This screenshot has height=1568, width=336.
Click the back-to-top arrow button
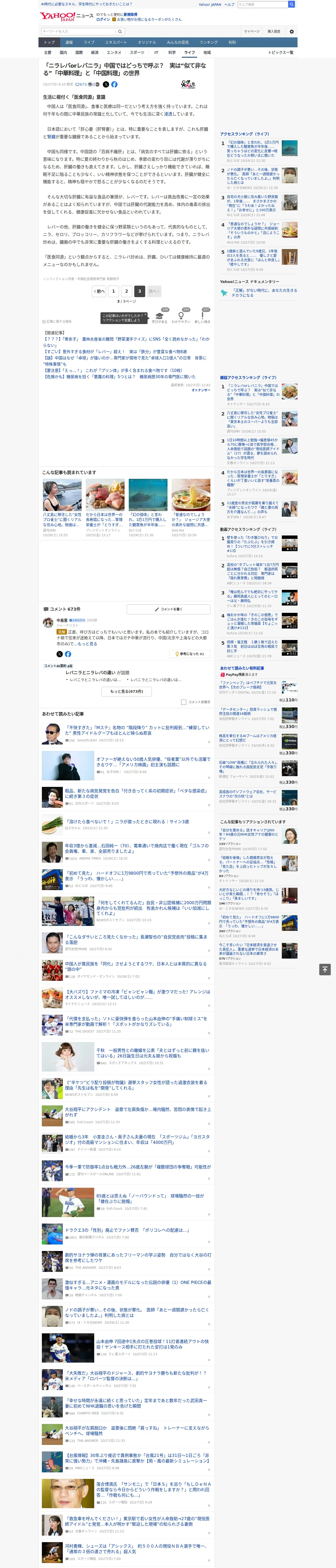[325, 969]
